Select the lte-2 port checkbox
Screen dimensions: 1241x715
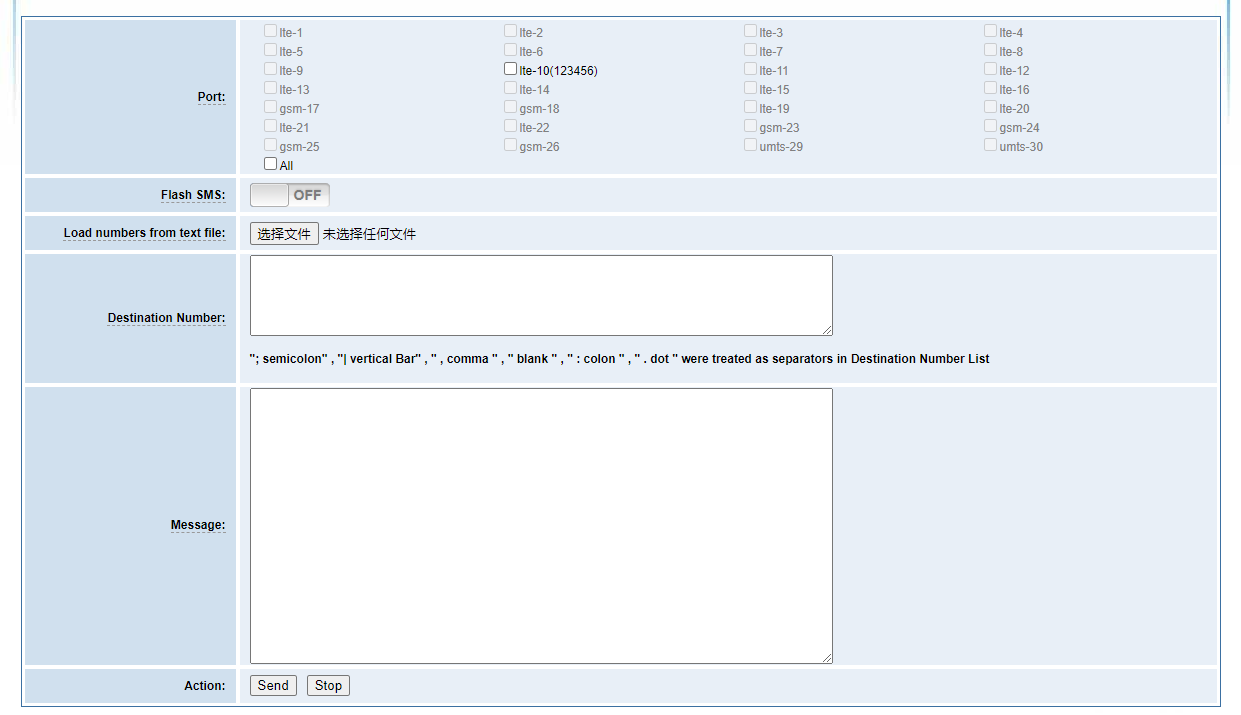click(511, 31)
